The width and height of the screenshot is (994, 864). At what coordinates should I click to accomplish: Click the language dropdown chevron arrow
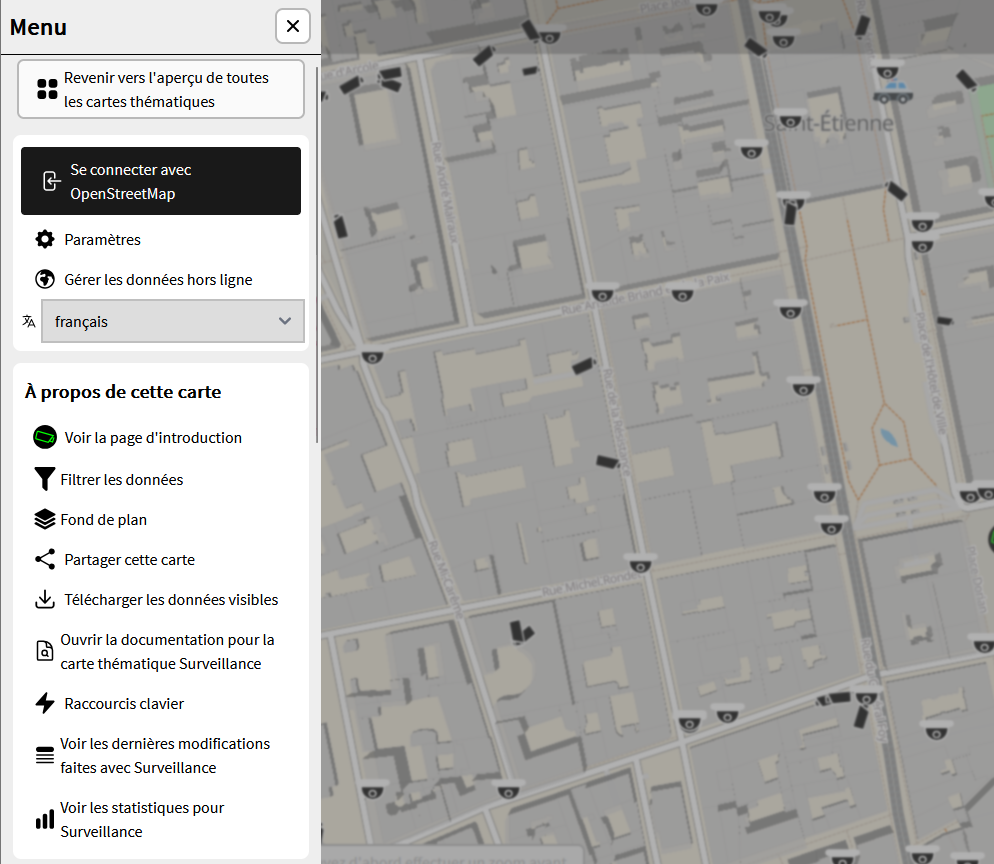coord(285,322)
